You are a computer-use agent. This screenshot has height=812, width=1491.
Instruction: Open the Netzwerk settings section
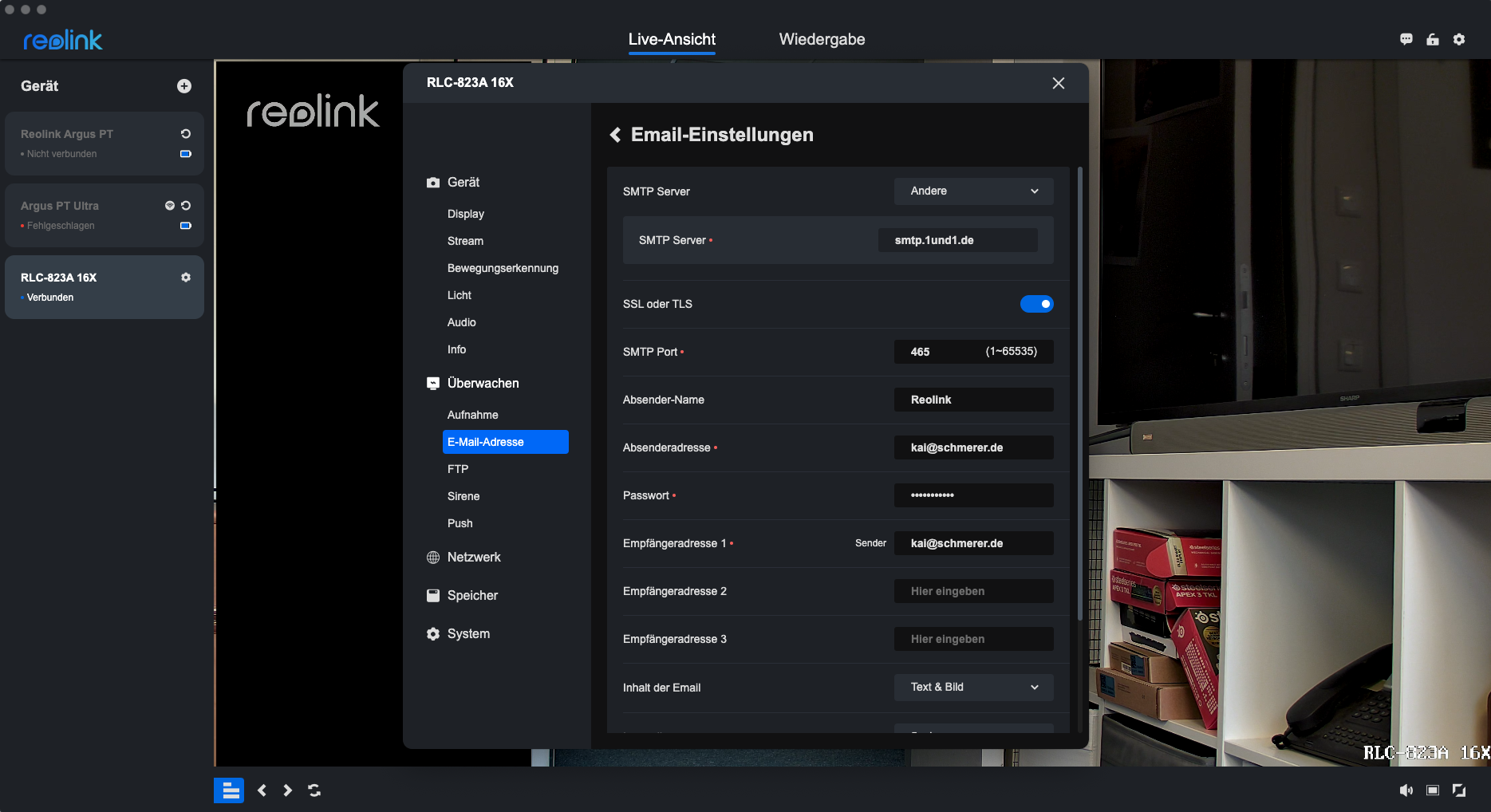tap(474, 558)
